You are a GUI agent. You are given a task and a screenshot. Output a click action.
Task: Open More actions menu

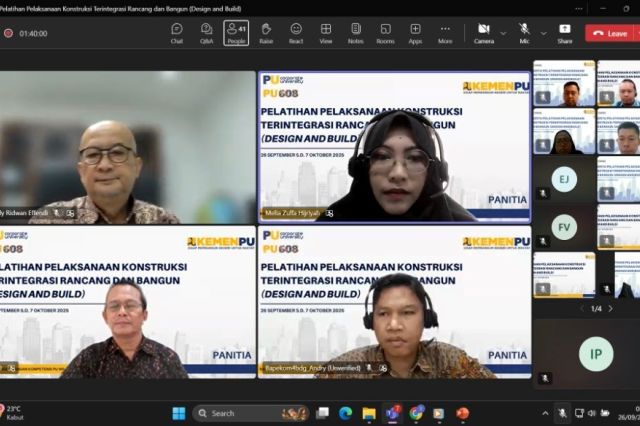pyautogui.click(x=445, y=33)
